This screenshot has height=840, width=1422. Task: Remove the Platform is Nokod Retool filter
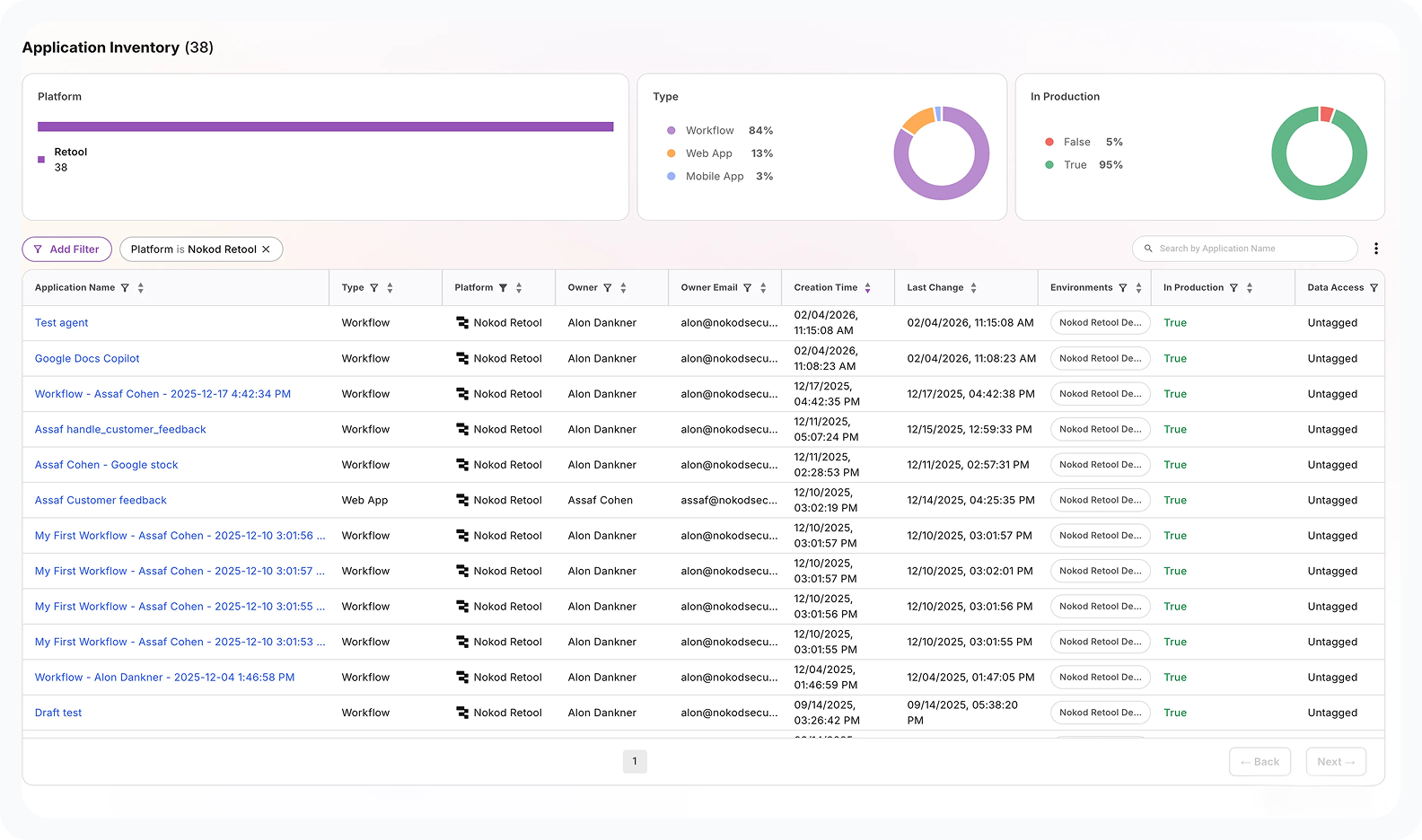click(x=266, y=249)
